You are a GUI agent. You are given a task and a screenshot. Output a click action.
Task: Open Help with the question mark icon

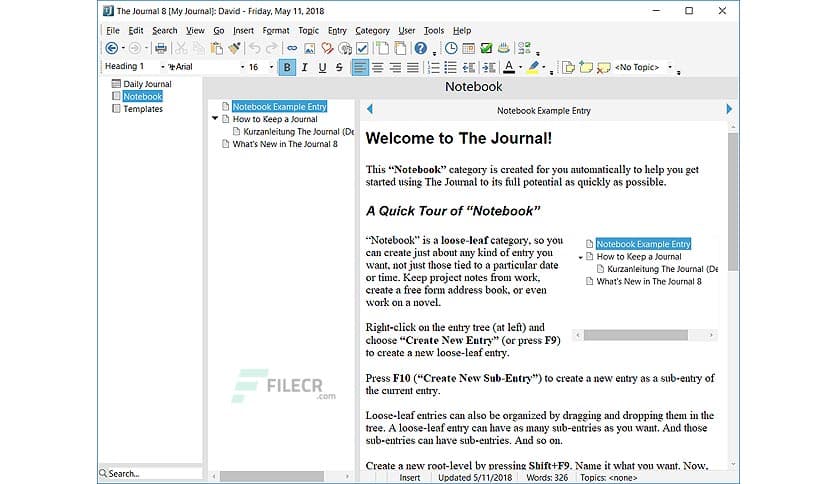(421, 48)
